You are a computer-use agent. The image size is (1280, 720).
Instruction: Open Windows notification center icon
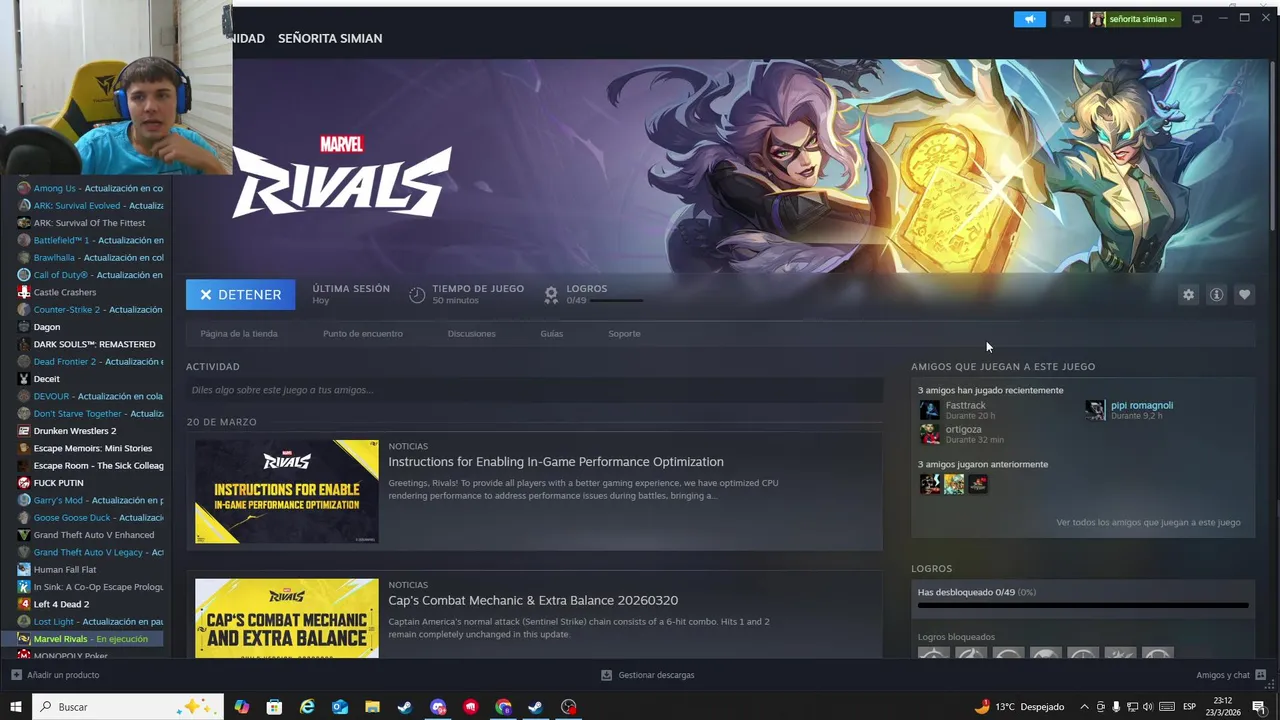(1258, 707)
